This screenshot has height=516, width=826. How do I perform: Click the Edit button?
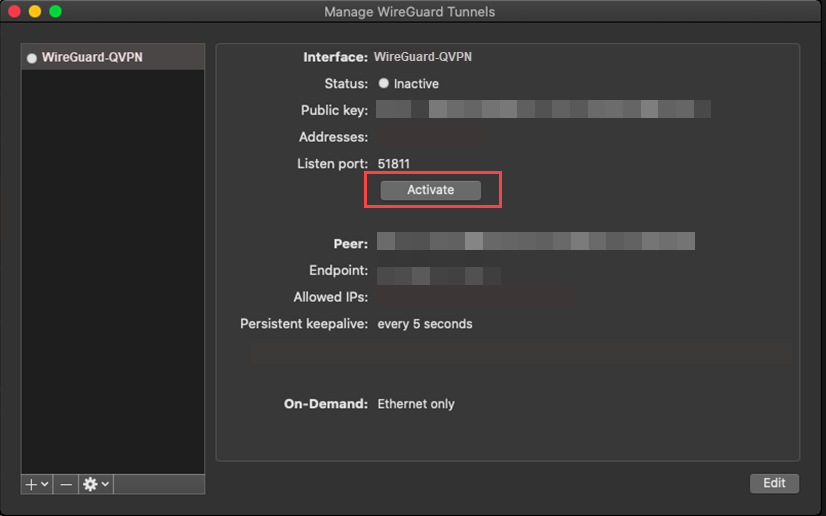(x=774, y=483)
